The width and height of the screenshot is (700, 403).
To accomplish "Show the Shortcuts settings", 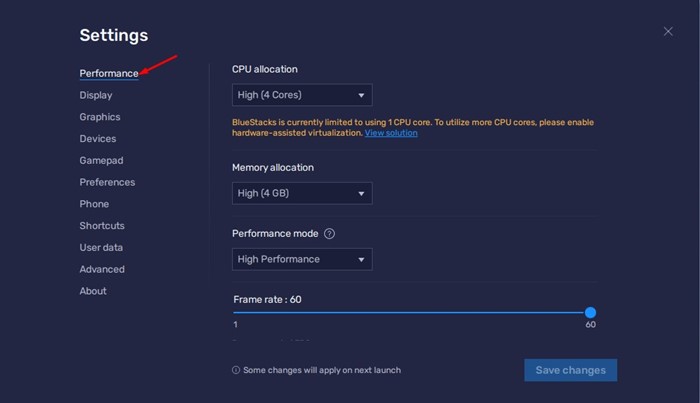I will pos(102,226).
